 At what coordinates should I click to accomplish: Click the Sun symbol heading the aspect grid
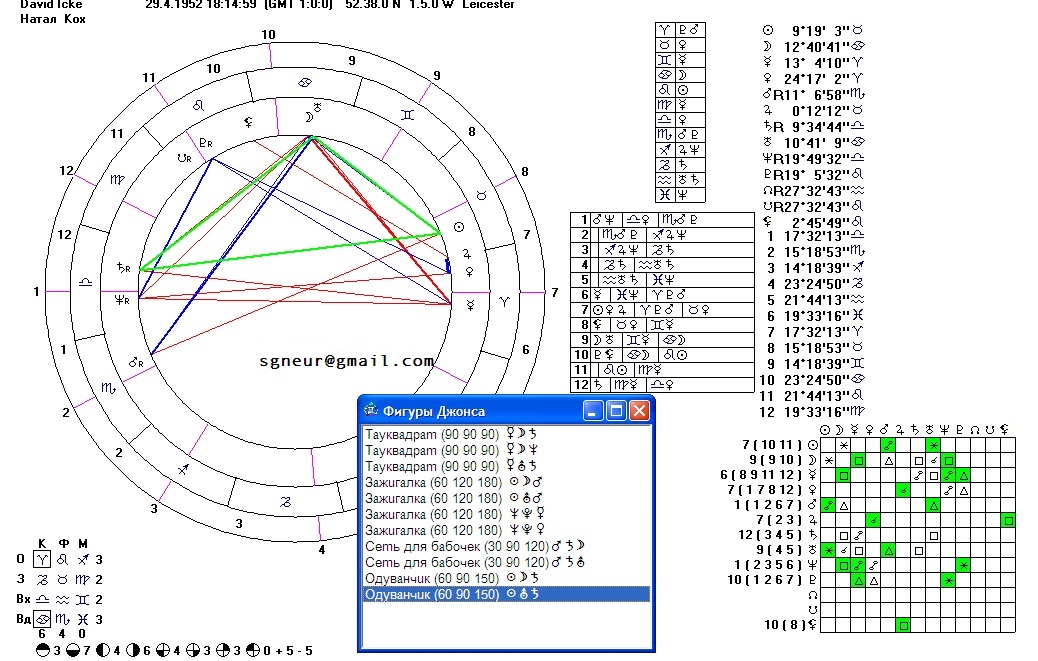pos(825,429)
